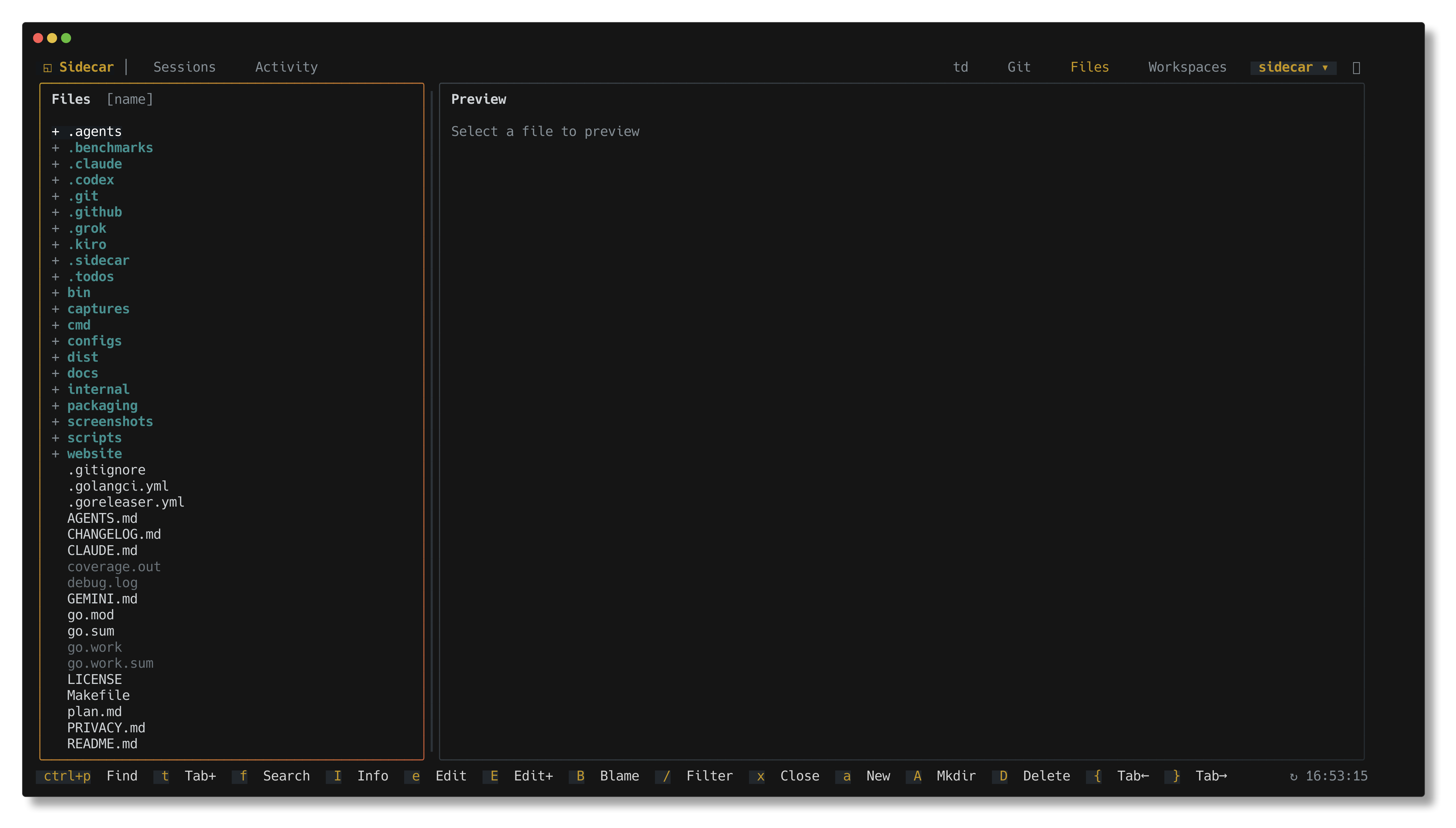The height and width of the screenshot is (828, 1456).
Task: Switch to the Sessions tab
Action: click(x=184, y=67)
